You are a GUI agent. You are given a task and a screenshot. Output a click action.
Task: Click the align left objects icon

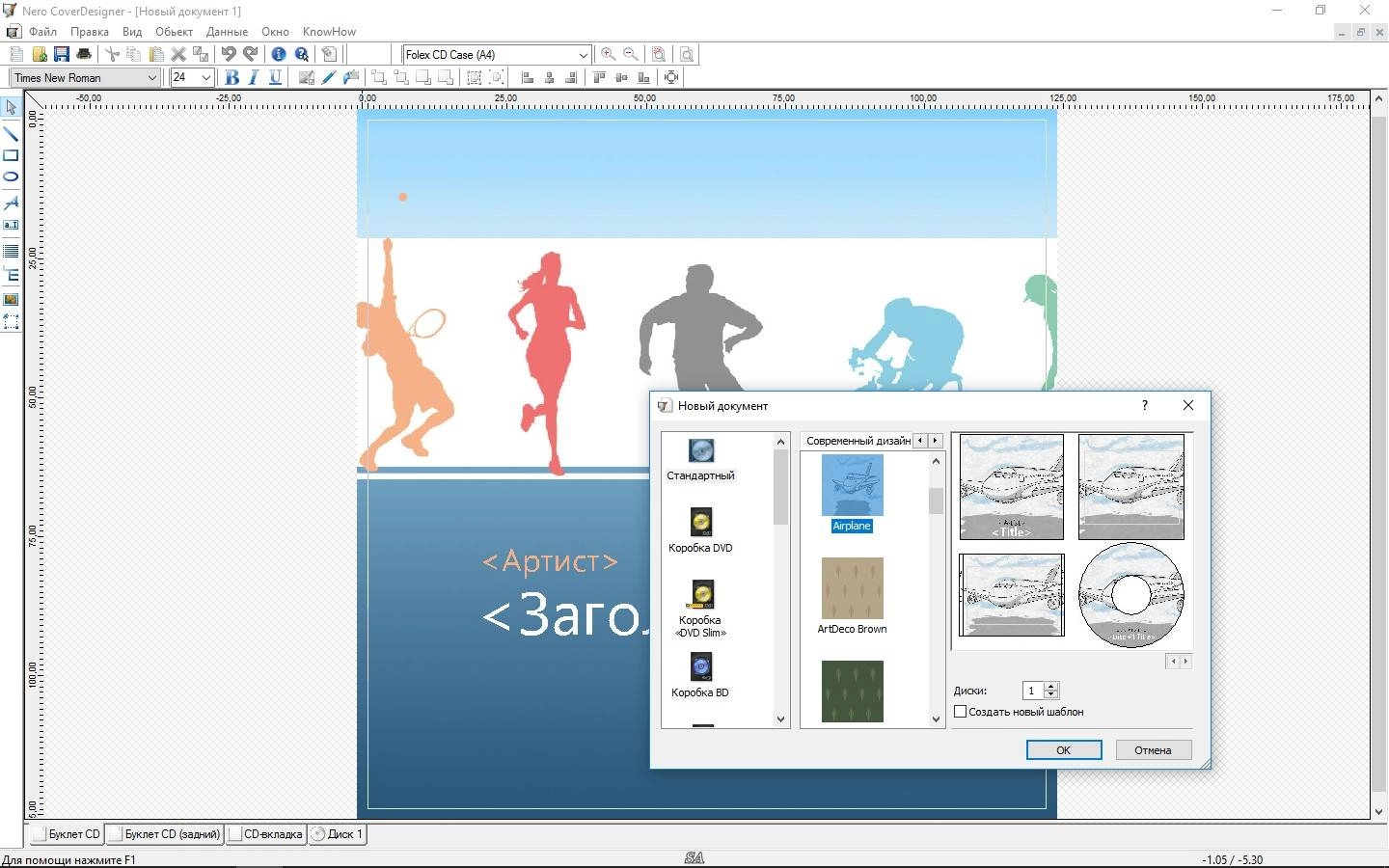click(527, 77)
